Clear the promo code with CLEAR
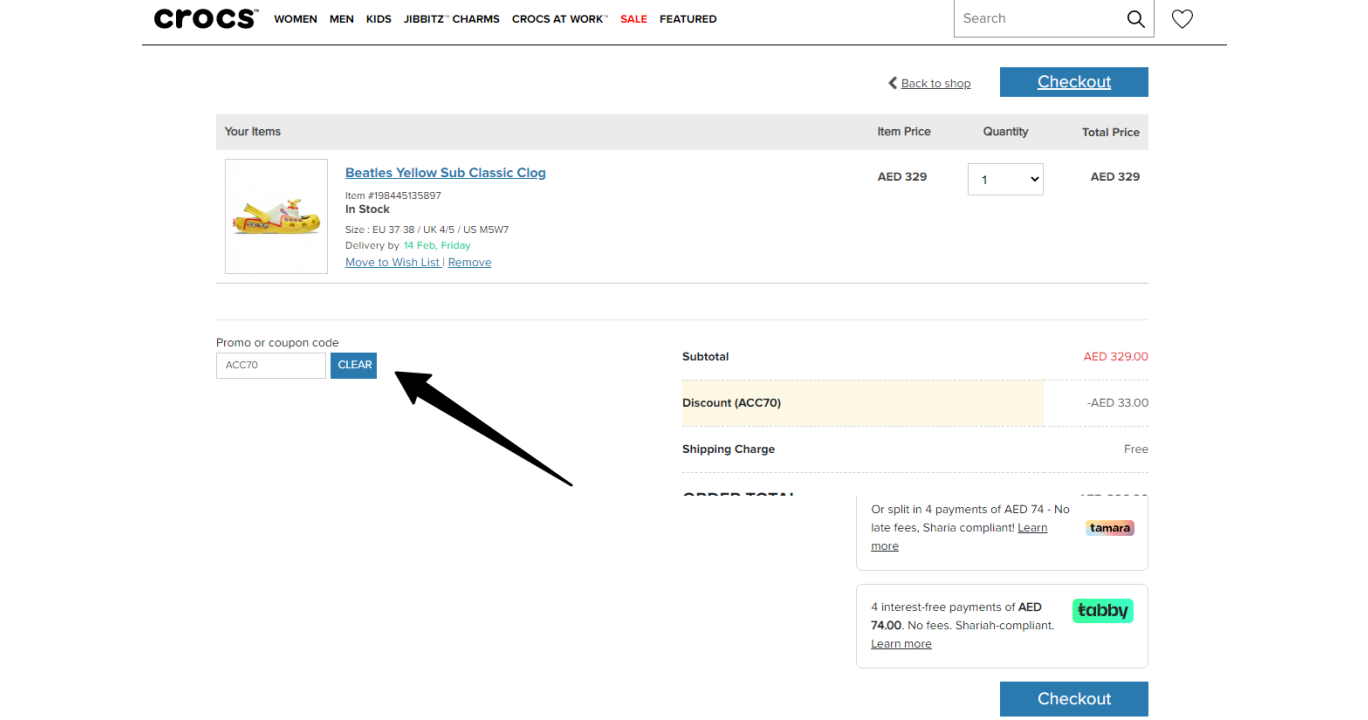 coord(354,365)
